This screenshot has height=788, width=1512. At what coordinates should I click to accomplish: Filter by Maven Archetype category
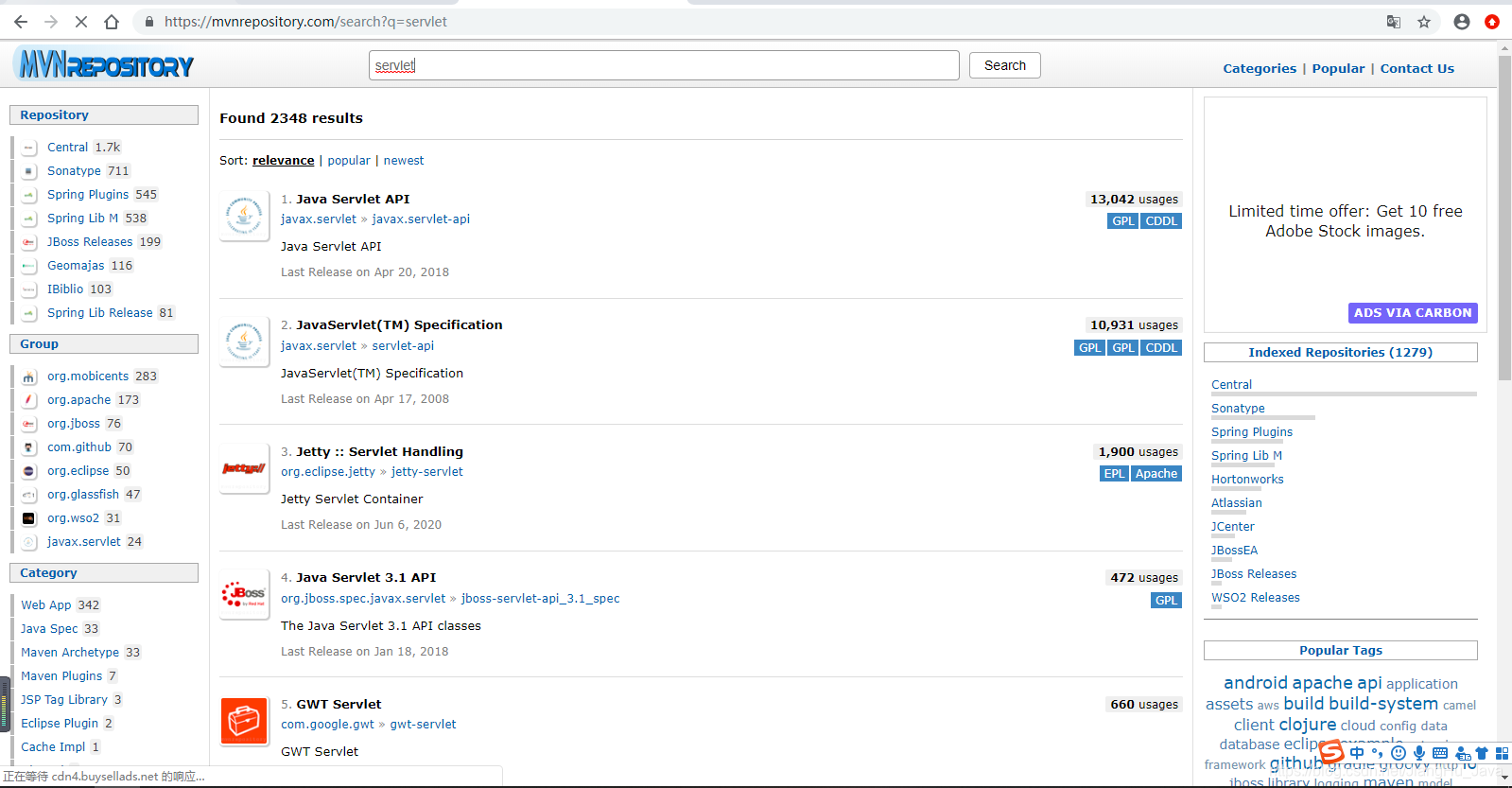(70, 653)
